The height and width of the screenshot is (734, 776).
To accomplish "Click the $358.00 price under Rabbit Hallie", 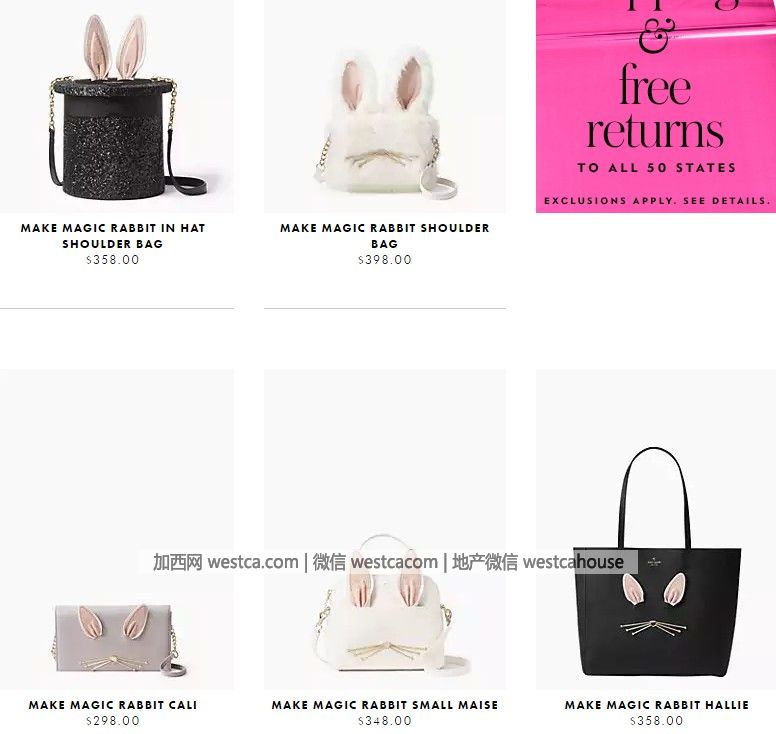I will pos(657,721).
